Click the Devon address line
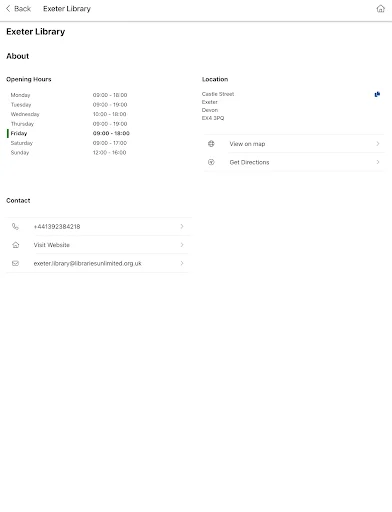Image resolution: width=392 pixels, height=512 pixels. 210,110
